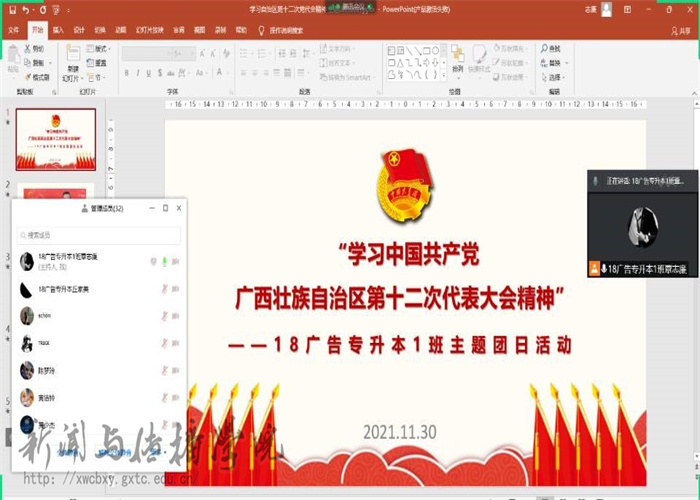Click the date text 2021.11.30 on slide
The width and height of the screenshot is (700, 500).
(x=400, y=432)
